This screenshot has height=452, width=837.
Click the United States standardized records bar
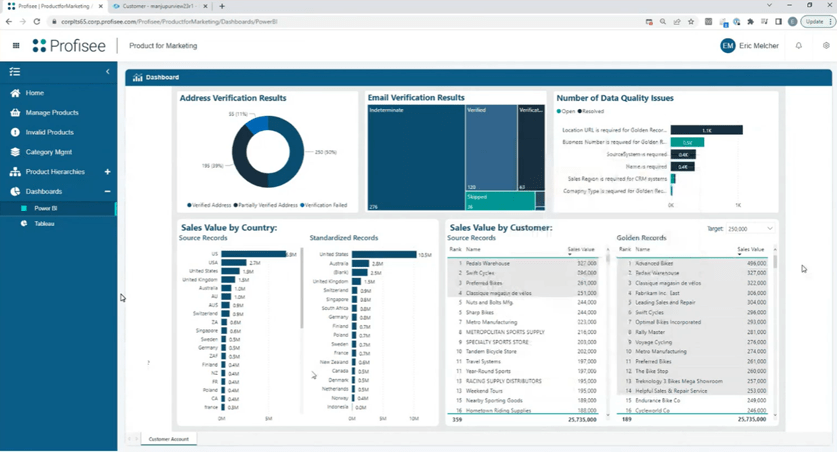[x=384, y=255]
